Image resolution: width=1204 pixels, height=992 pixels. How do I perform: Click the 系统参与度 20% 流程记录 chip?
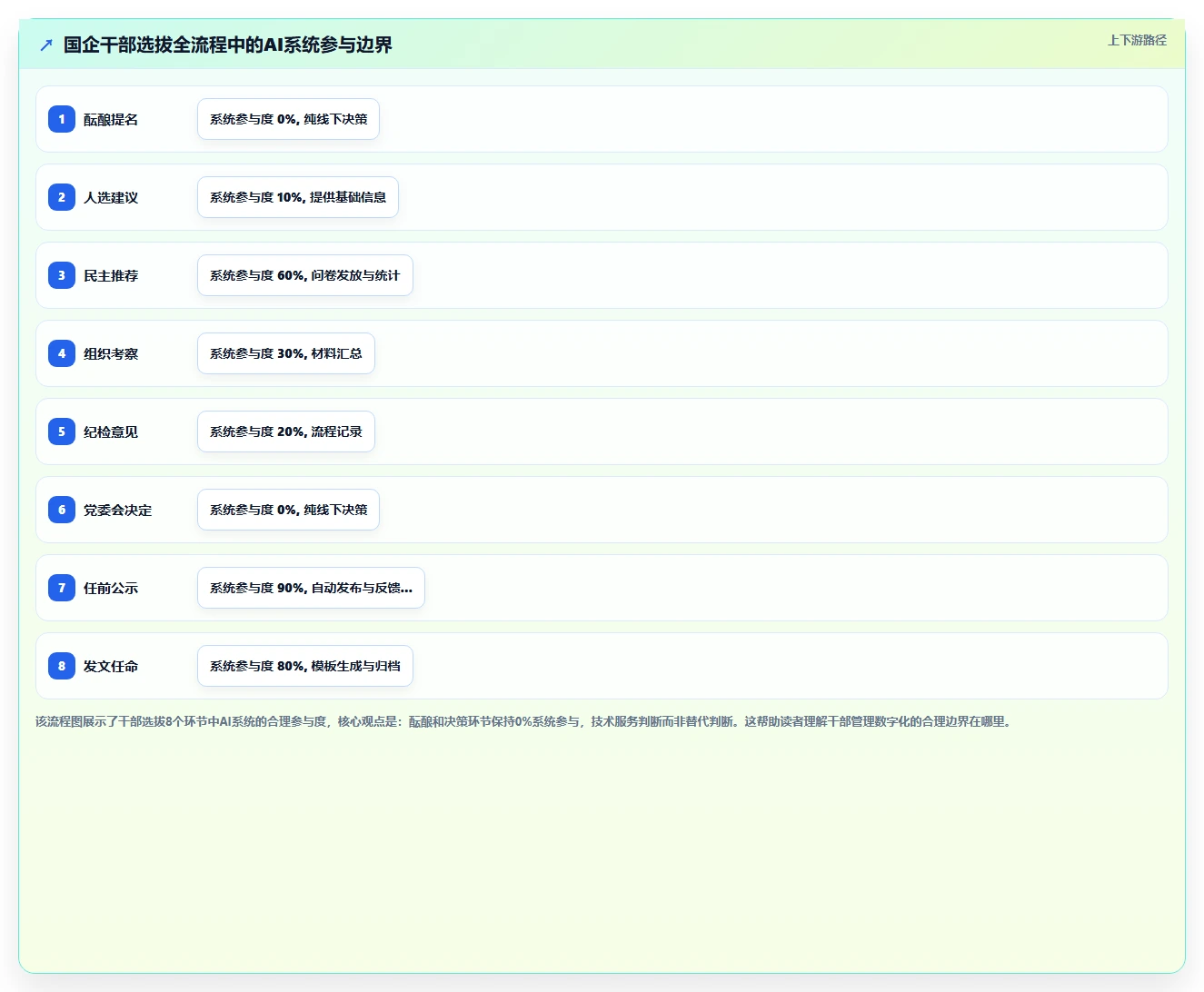pyautogui.click(x=286, y=432)
